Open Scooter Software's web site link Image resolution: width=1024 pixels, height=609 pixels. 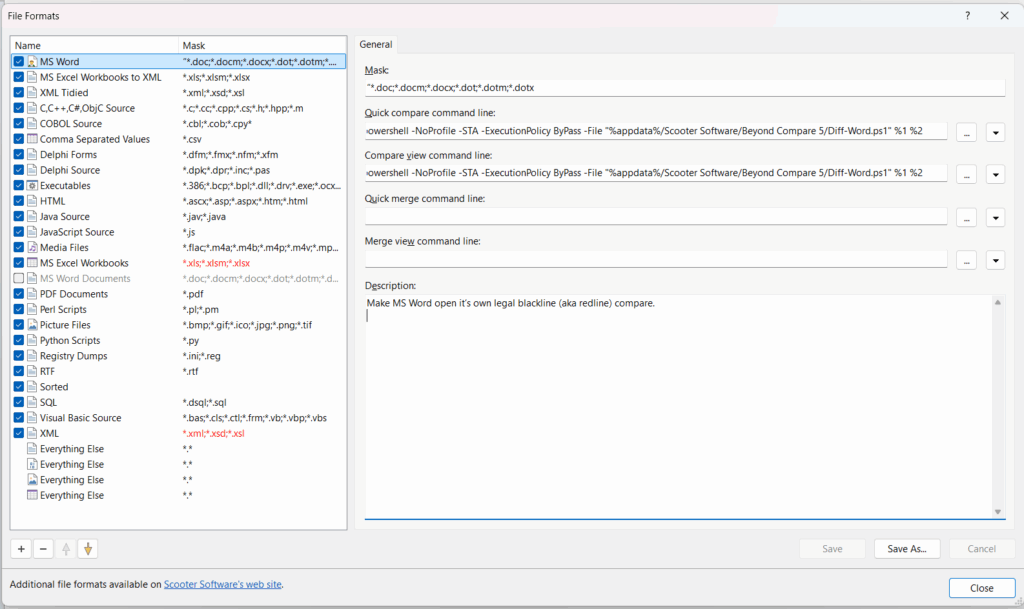coord(229,585)
